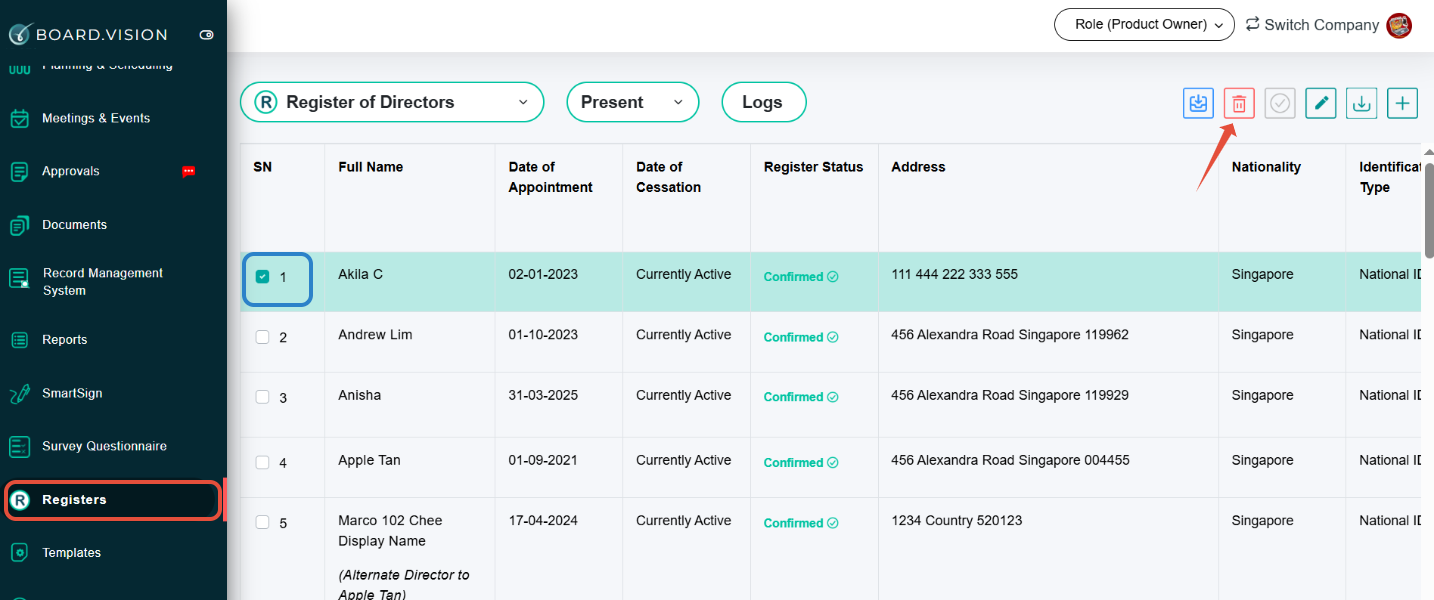The image size is (1434, 600).
Task: Click the SmartSign pen icon
Action: tap(19, 394)
